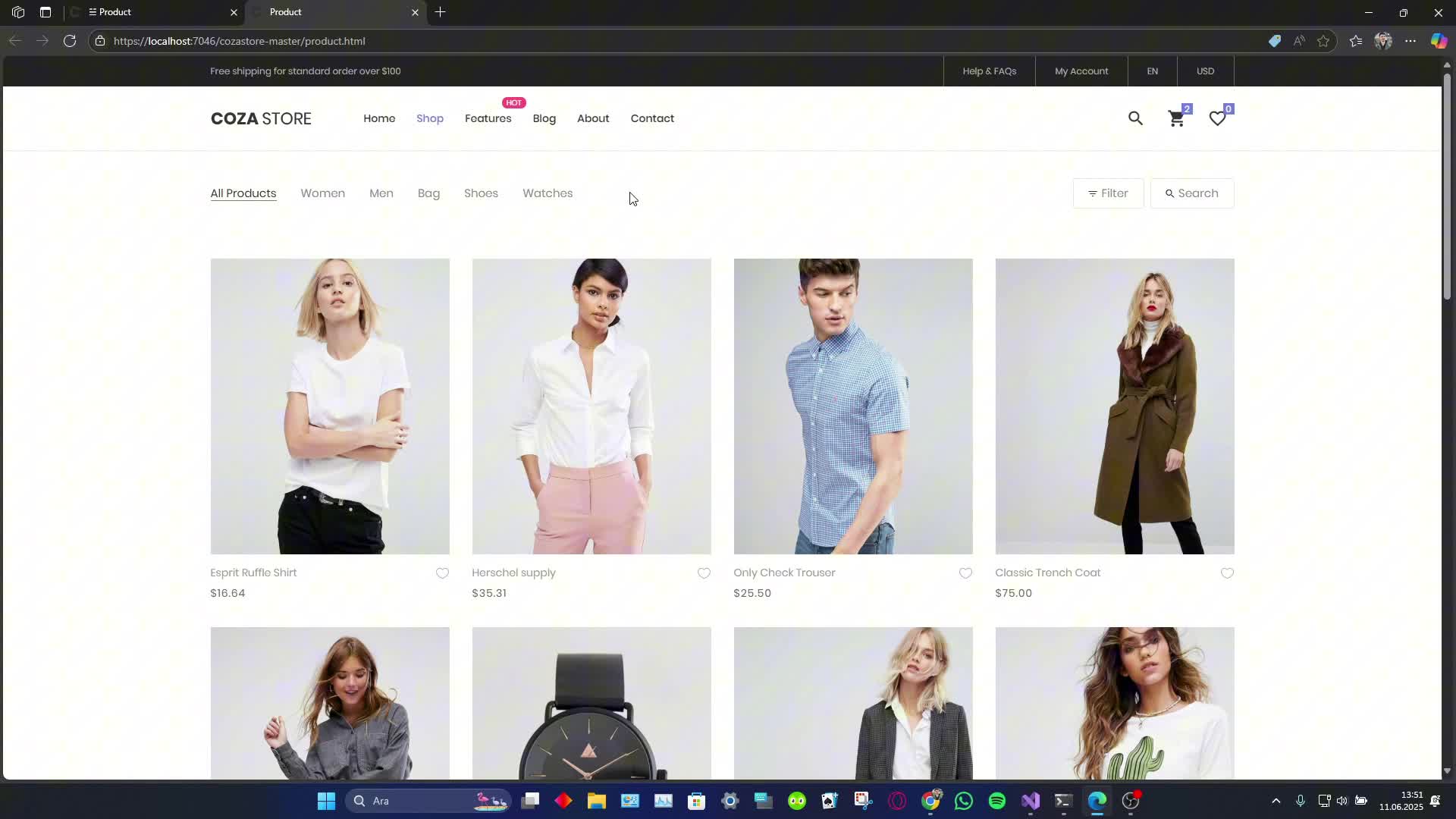
Task: Open Microsoft Store from taskbar
Action: pos(697,801)
